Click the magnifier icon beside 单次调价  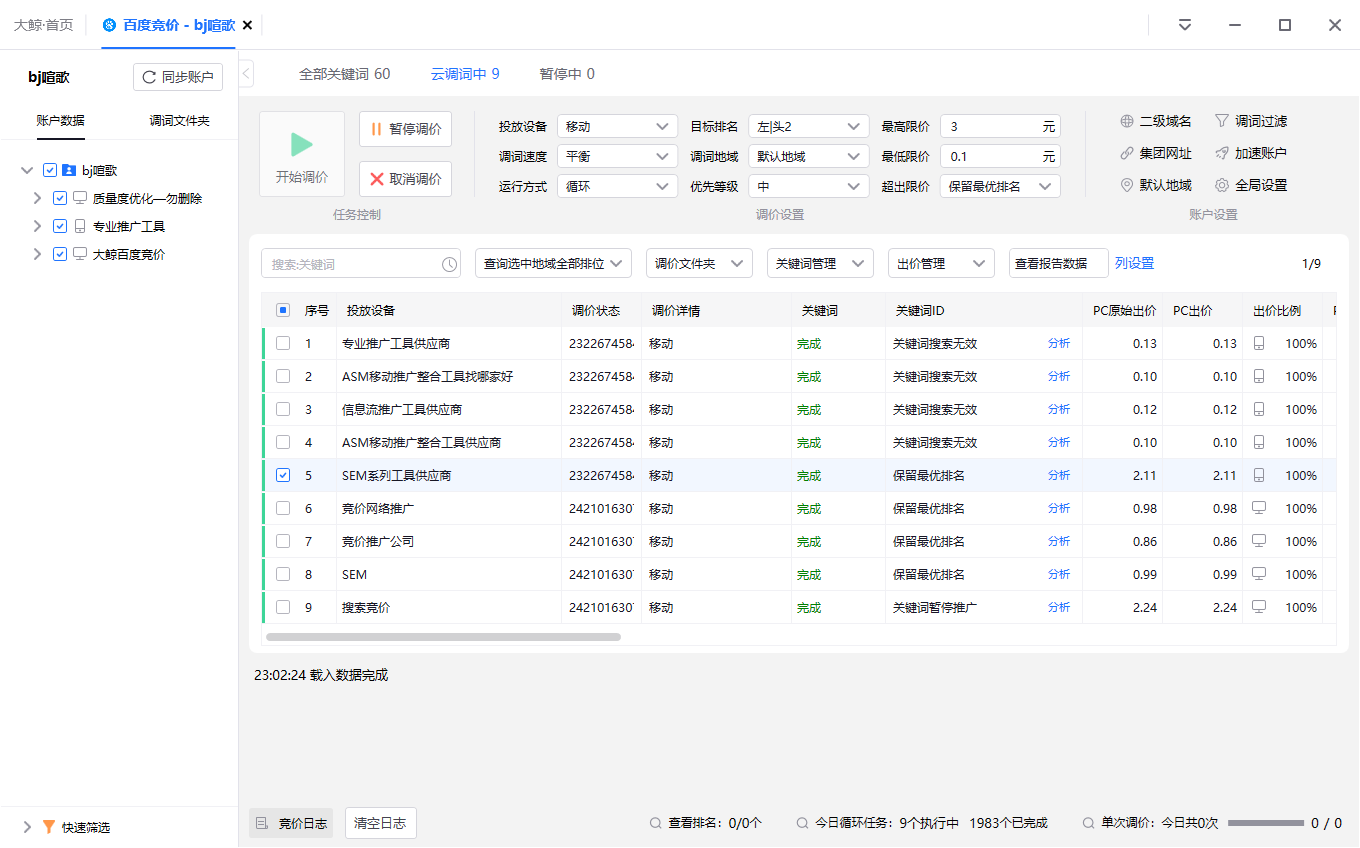point(1088,823)
